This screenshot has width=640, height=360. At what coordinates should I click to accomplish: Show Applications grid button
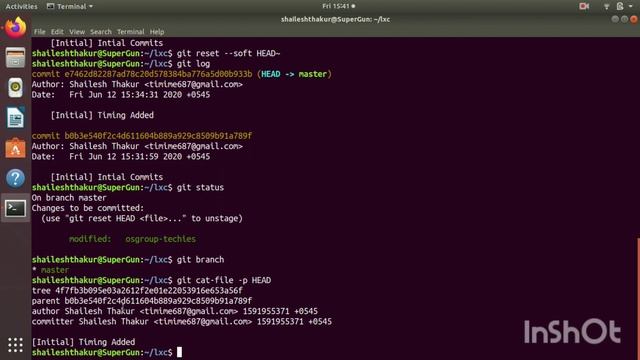pos(16,345)
